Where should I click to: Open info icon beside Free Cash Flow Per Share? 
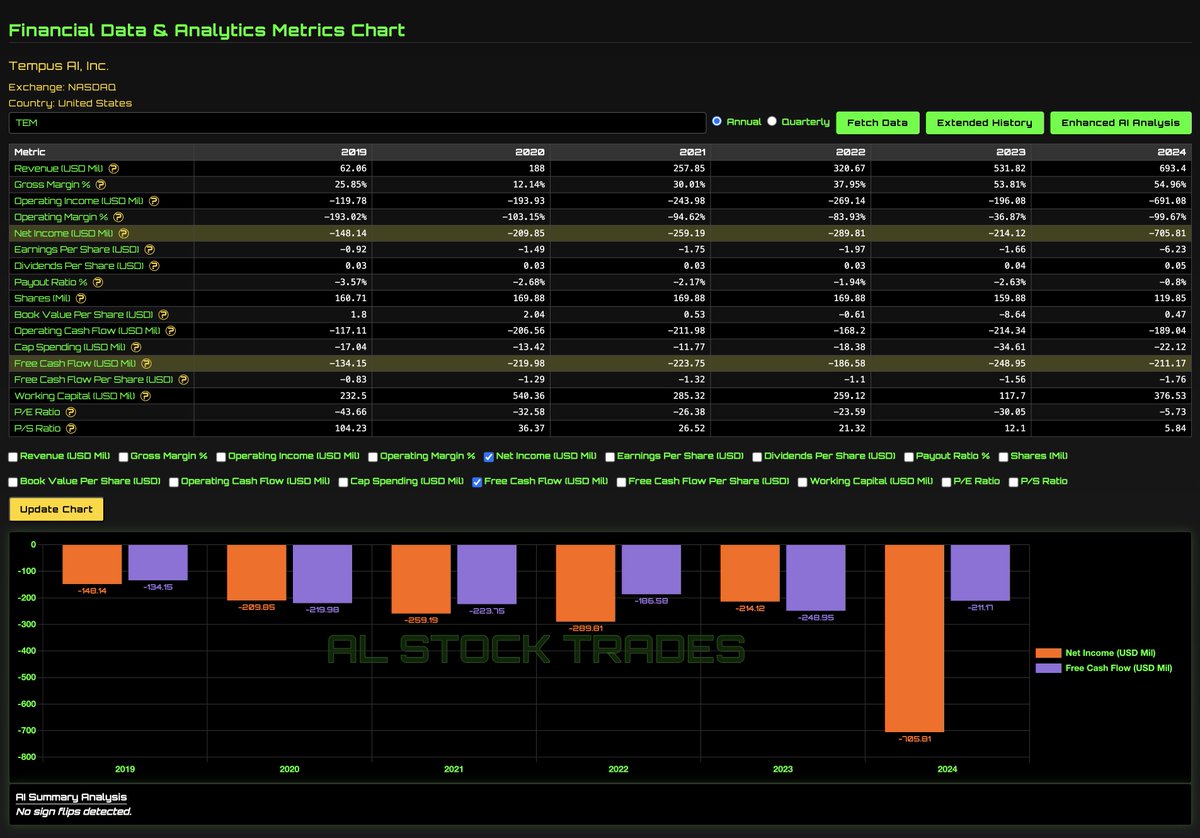pos(185,379)
